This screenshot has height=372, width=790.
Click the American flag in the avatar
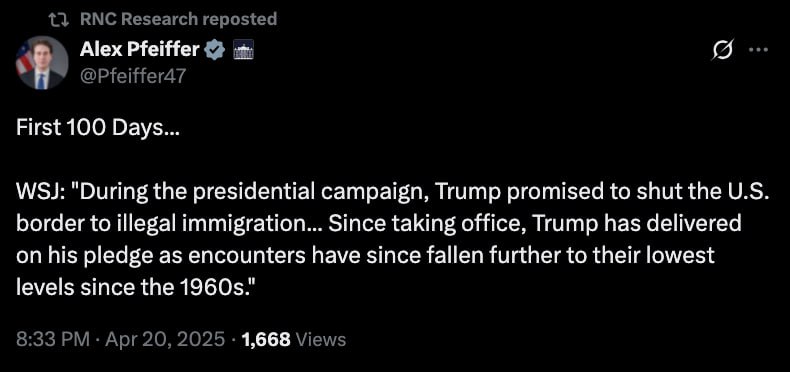pyautogui.click(x=23, y=59)
